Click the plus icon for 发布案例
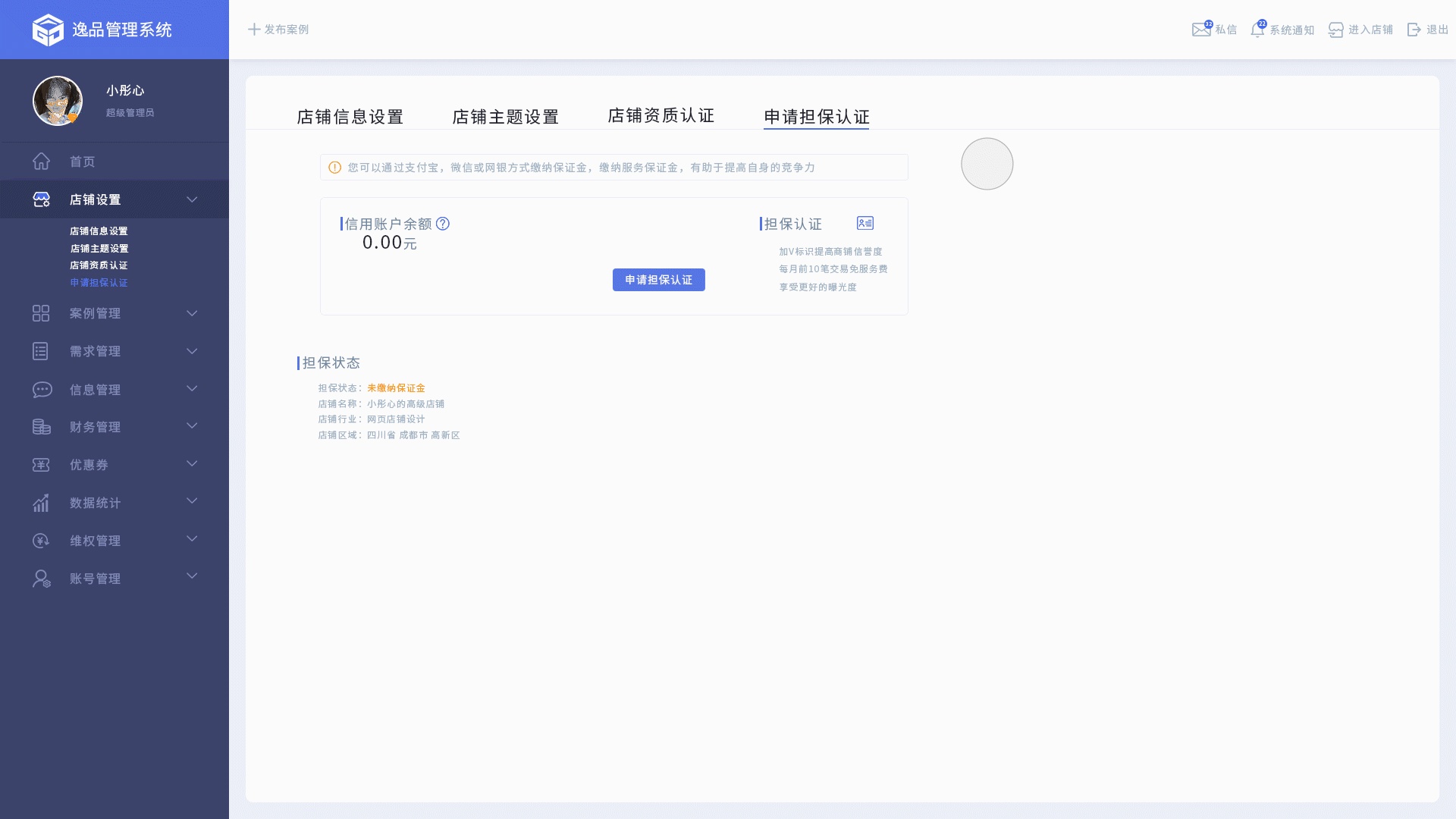1456x819 pixels. (254, 30)
